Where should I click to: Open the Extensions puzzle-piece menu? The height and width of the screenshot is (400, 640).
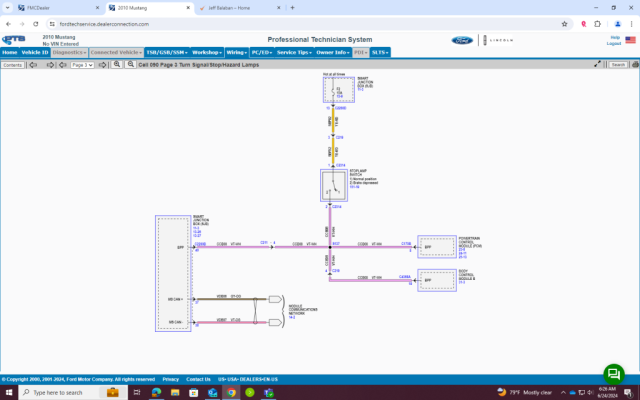coord(598,24)
